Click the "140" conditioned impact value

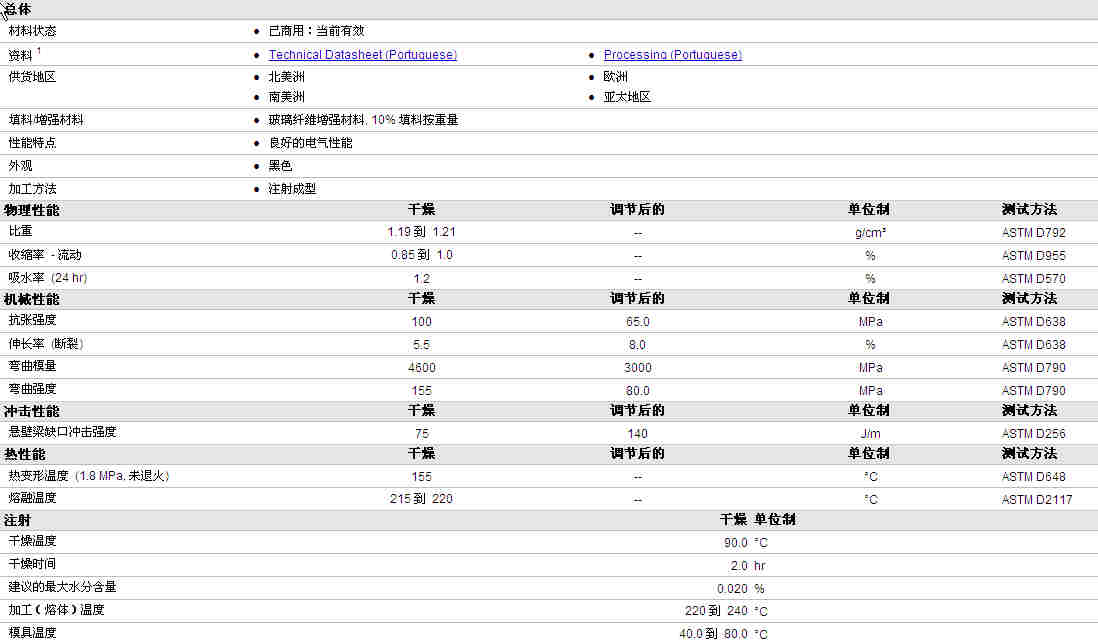click(637, 433)
